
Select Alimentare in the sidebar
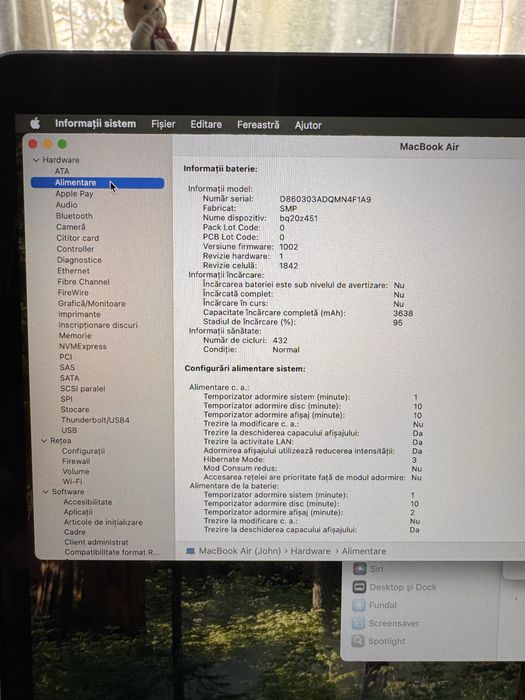click(97, 183)
